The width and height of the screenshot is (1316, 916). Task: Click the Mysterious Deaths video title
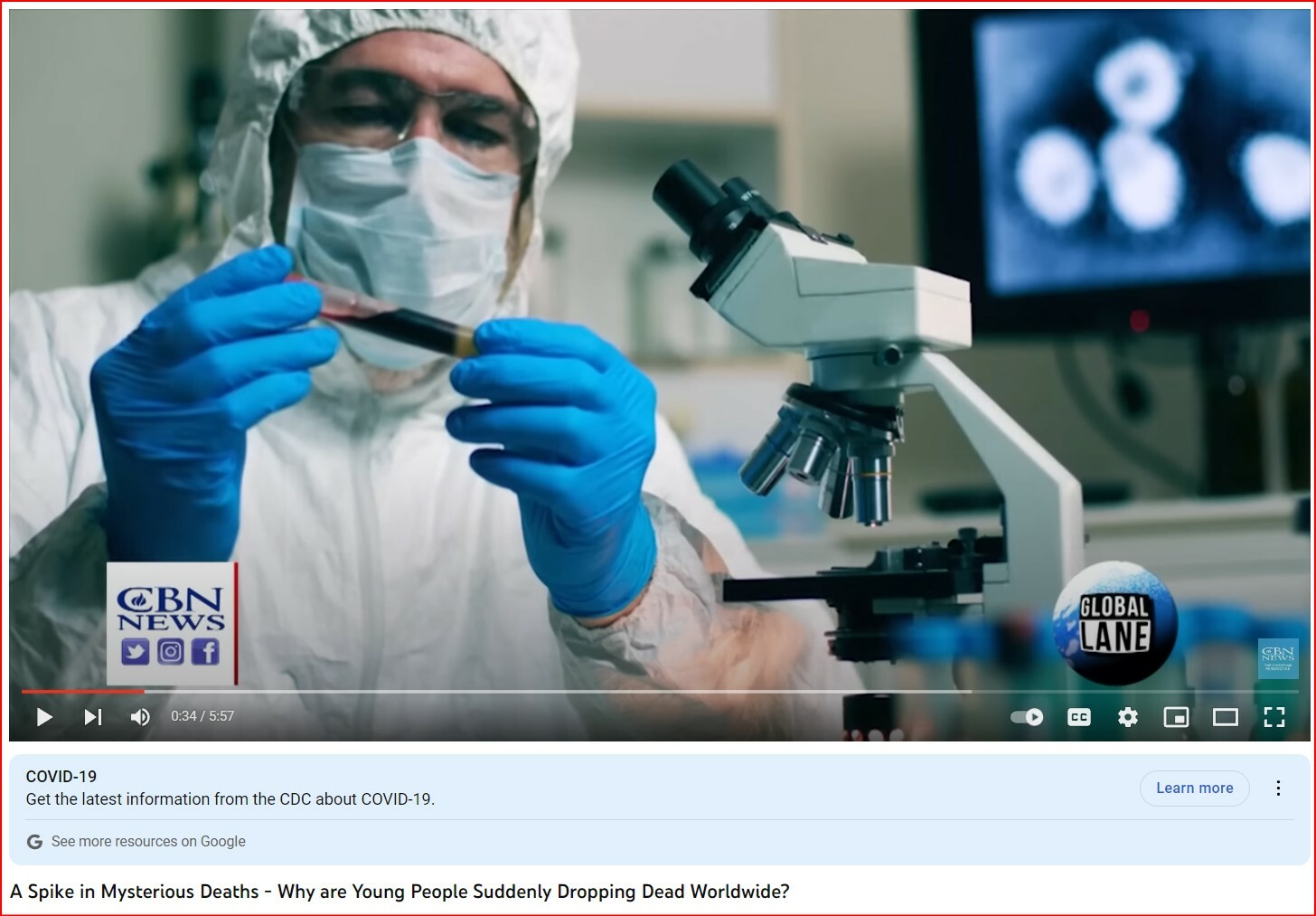399,892
